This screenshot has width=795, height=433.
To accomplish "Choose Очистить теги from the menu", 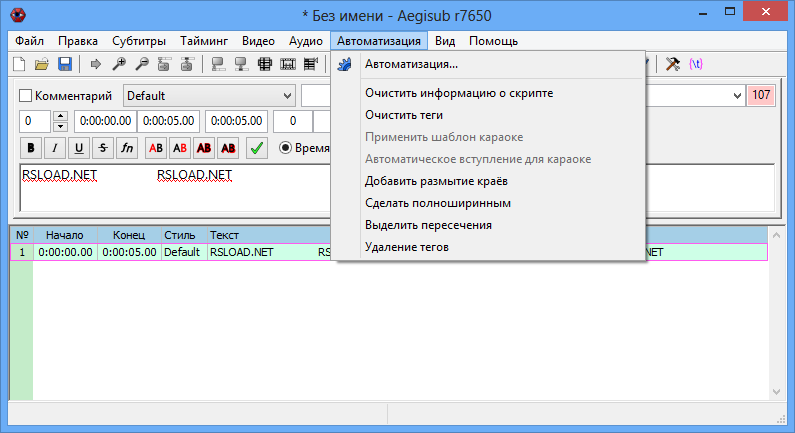I will click(489, 115).
